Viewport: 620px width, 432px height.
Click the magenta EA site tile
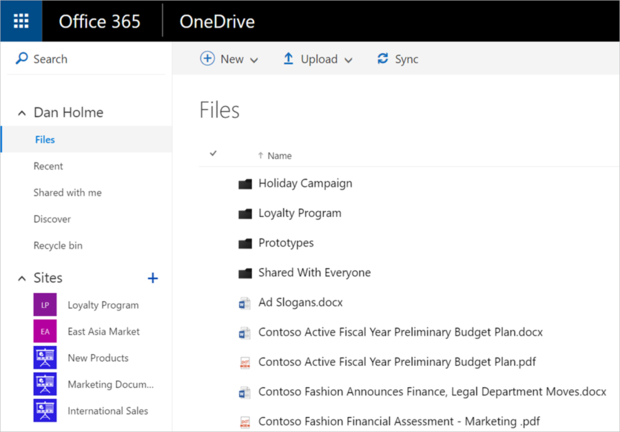(x=45, y=331)
